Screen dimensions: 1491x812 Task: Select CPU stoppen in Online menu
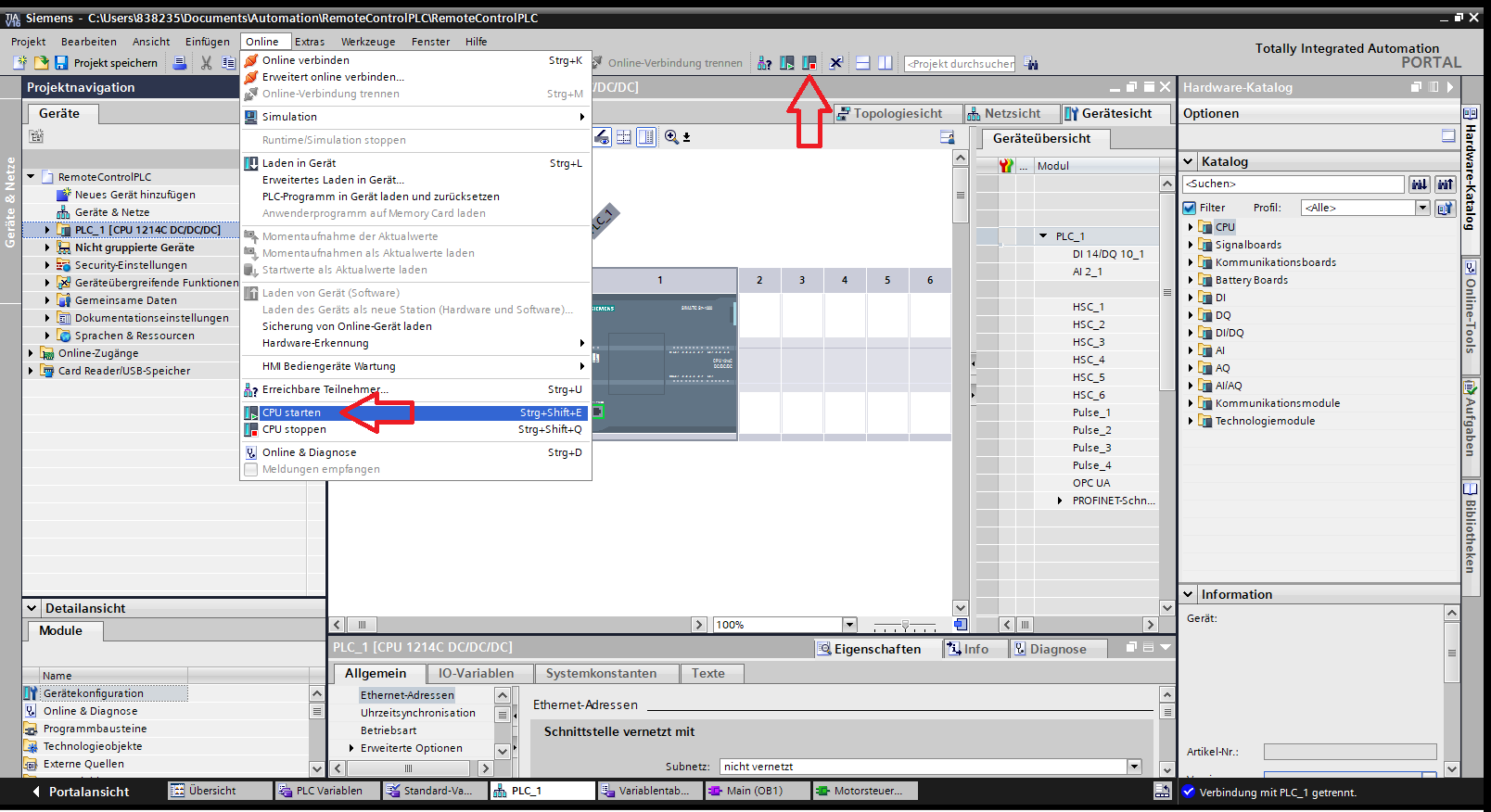415,429
